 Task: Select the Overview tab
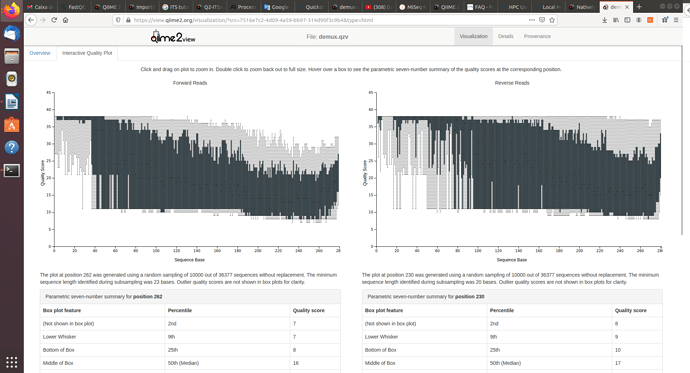click(40, 53)
